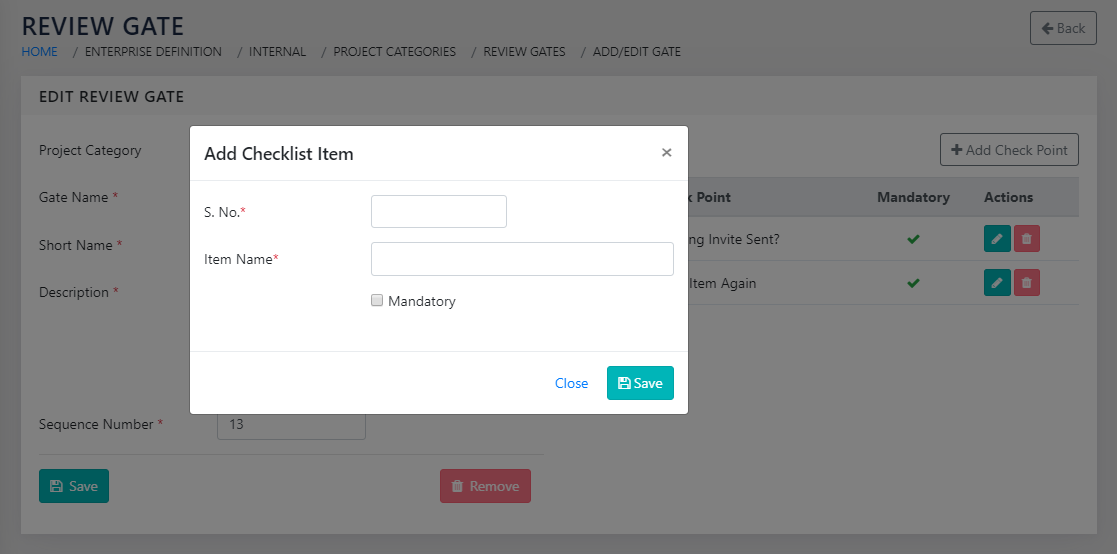This screenshot has height=554, width=1117.
Task: Navigate to Enterprise Definition breadcrumb
Action: [x=153, y=51]
